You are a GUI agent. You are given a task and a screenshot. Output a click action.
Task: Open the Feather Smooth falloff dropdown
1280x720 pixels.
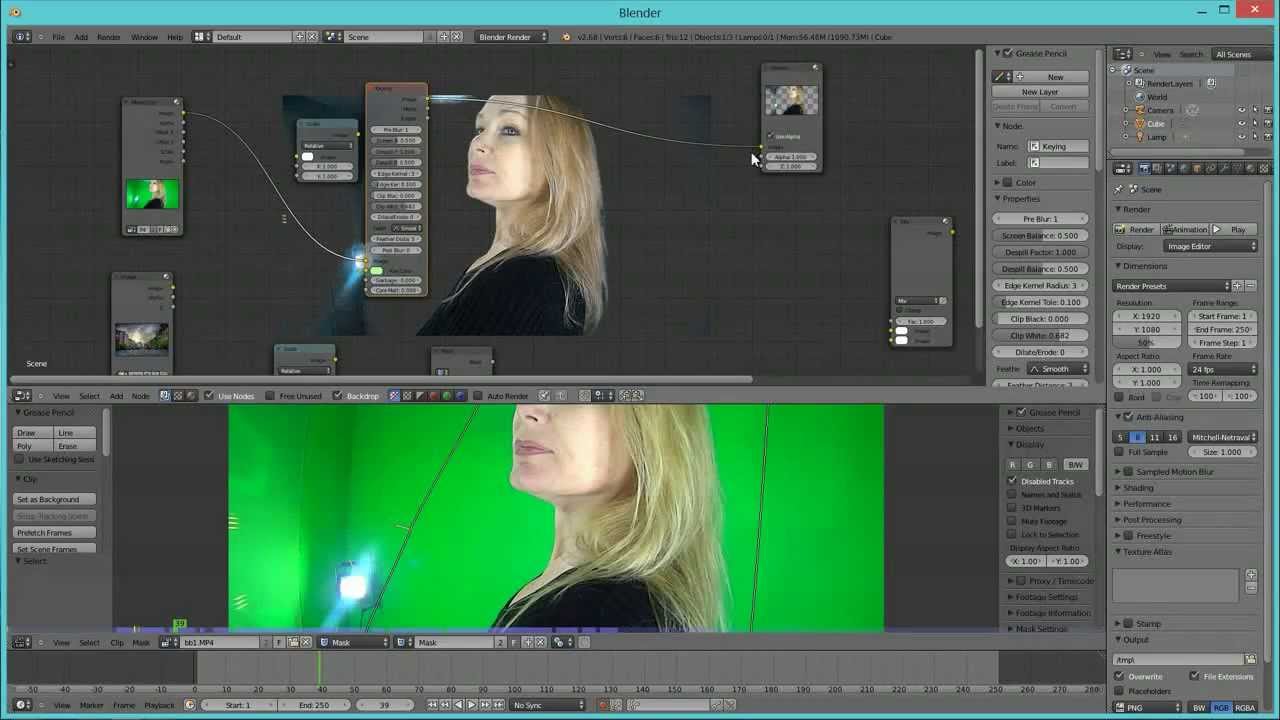[x=1058, y=369]
